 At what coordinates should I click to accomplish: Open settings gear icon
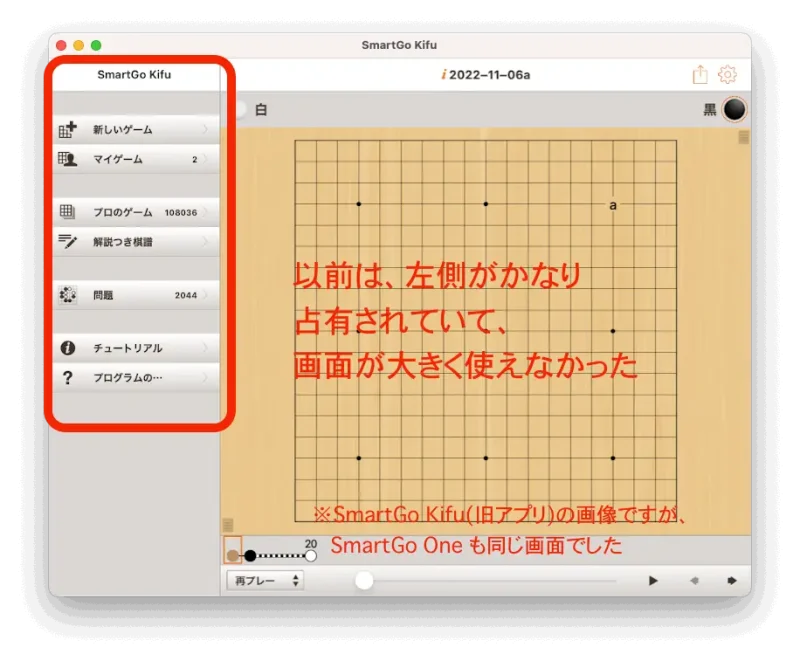click(x=727, y=74)
